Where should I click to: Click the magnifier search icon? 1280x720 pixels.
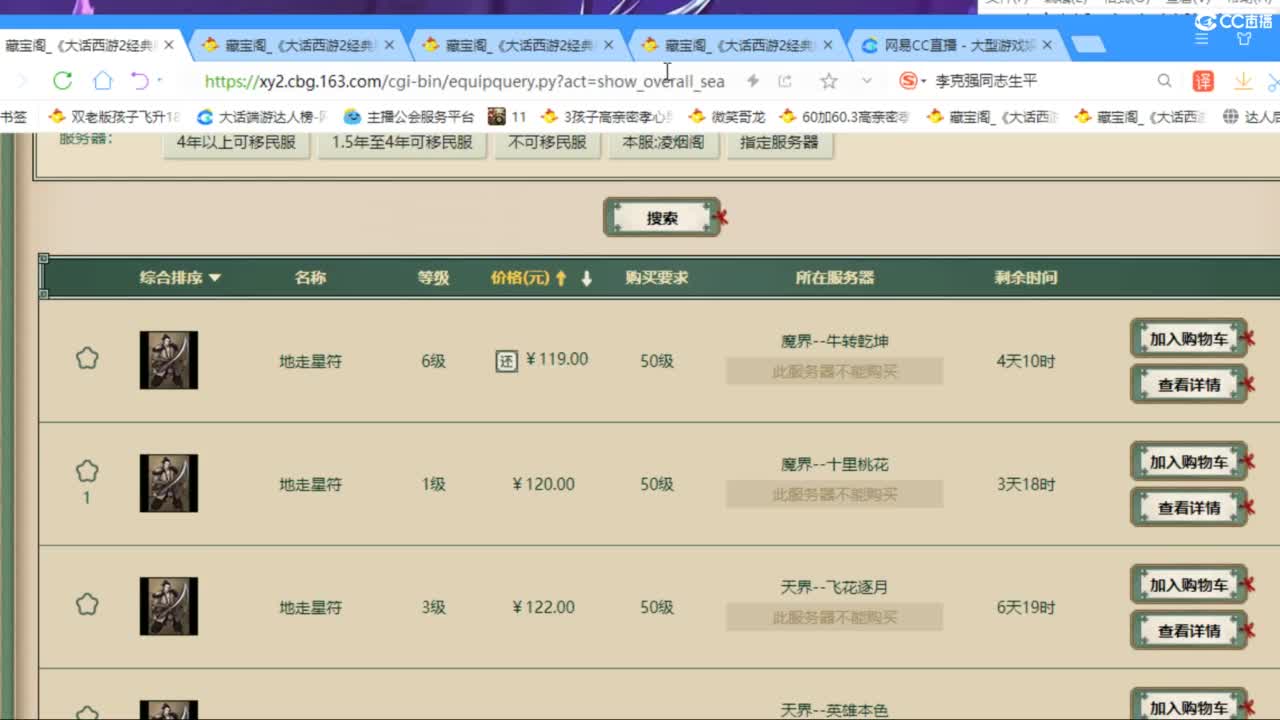(1164, 81)
